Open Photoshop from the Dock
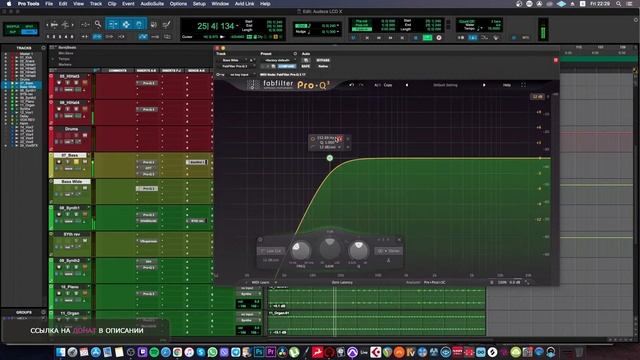The height and width of the screenshot is (360, 640). (259, 352)
